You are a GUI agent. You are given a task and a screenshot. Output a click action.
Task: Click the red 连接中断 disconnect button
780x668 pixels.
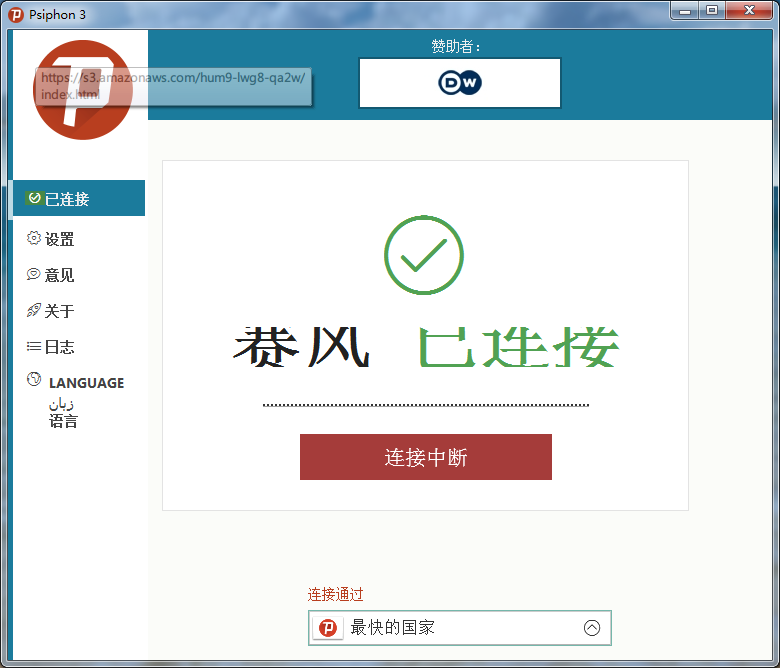pyautogui.click(x=426, y=457)
